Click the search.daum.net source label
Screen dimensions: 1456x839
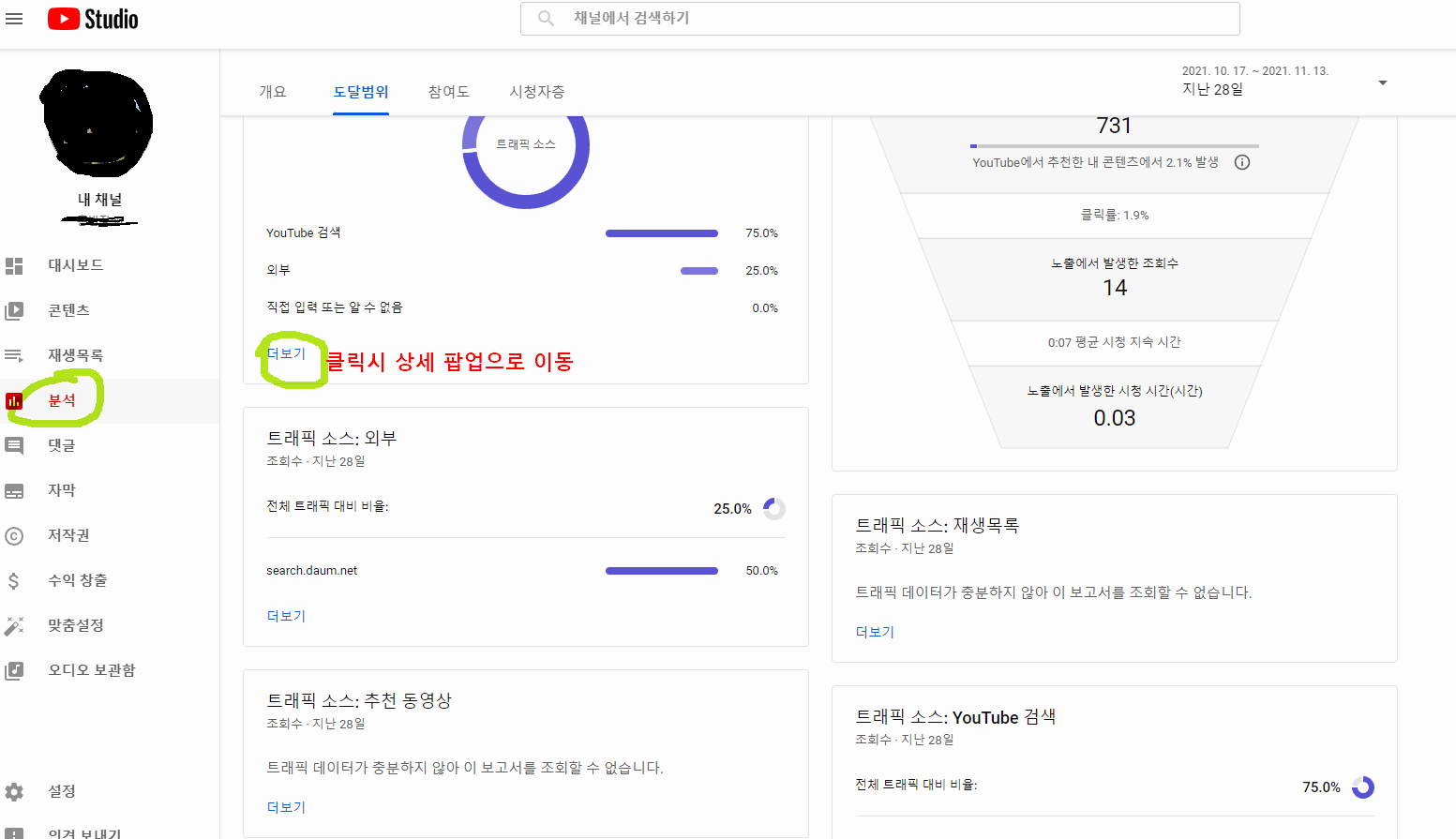tap(311, 570)
